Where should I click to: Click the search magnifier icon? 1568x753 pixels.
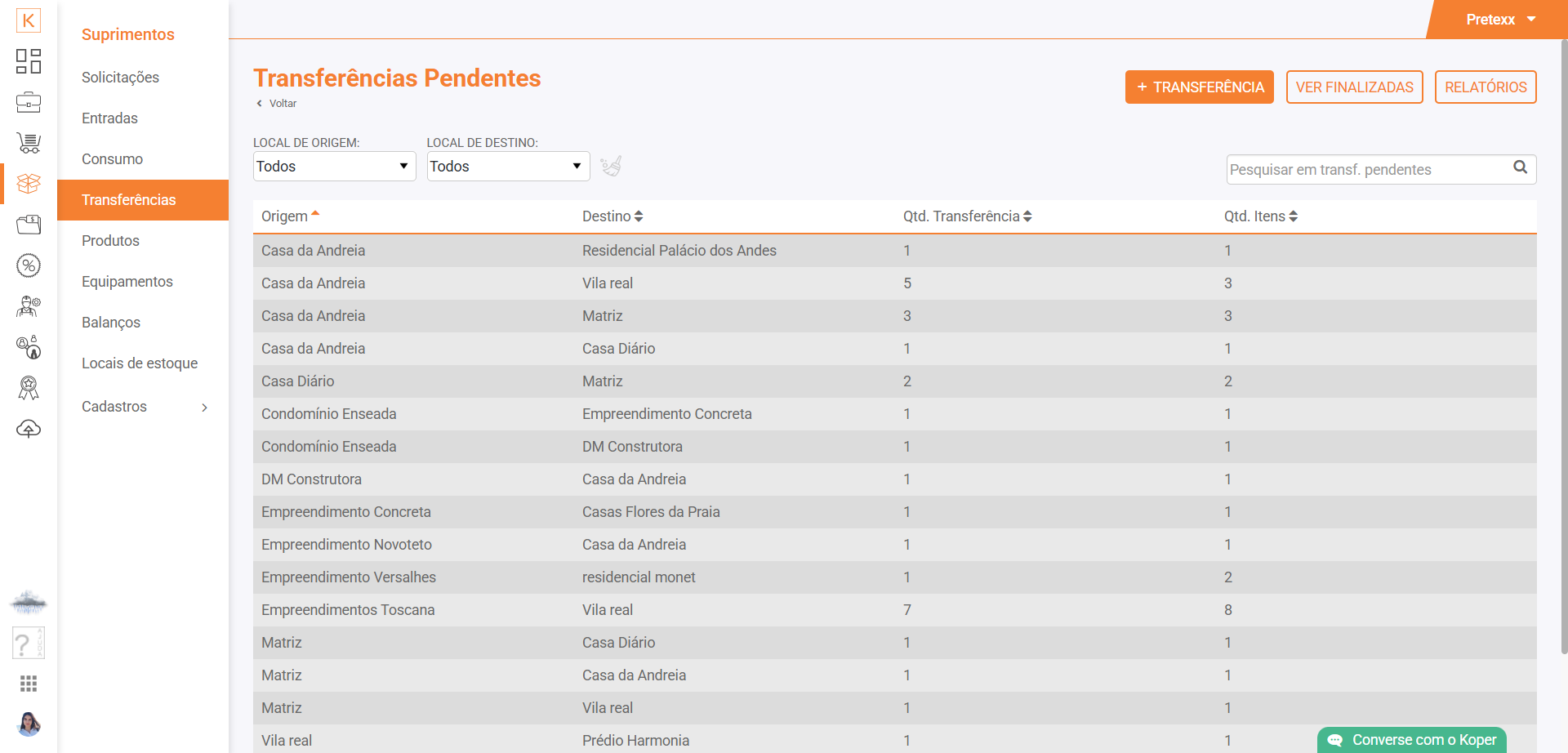(x=1520, y=167)
